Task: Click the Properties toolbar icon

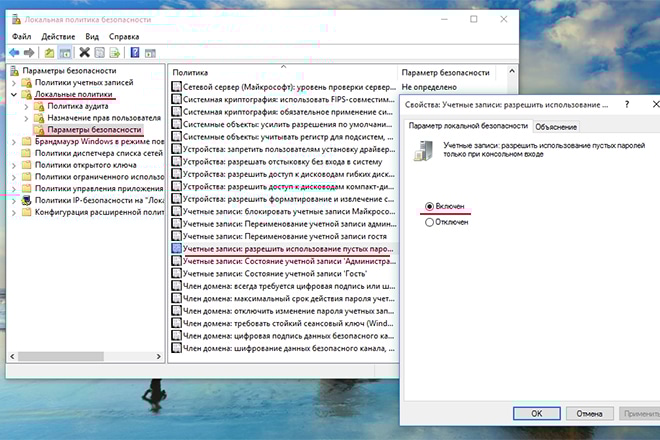Action: [100, 52]
